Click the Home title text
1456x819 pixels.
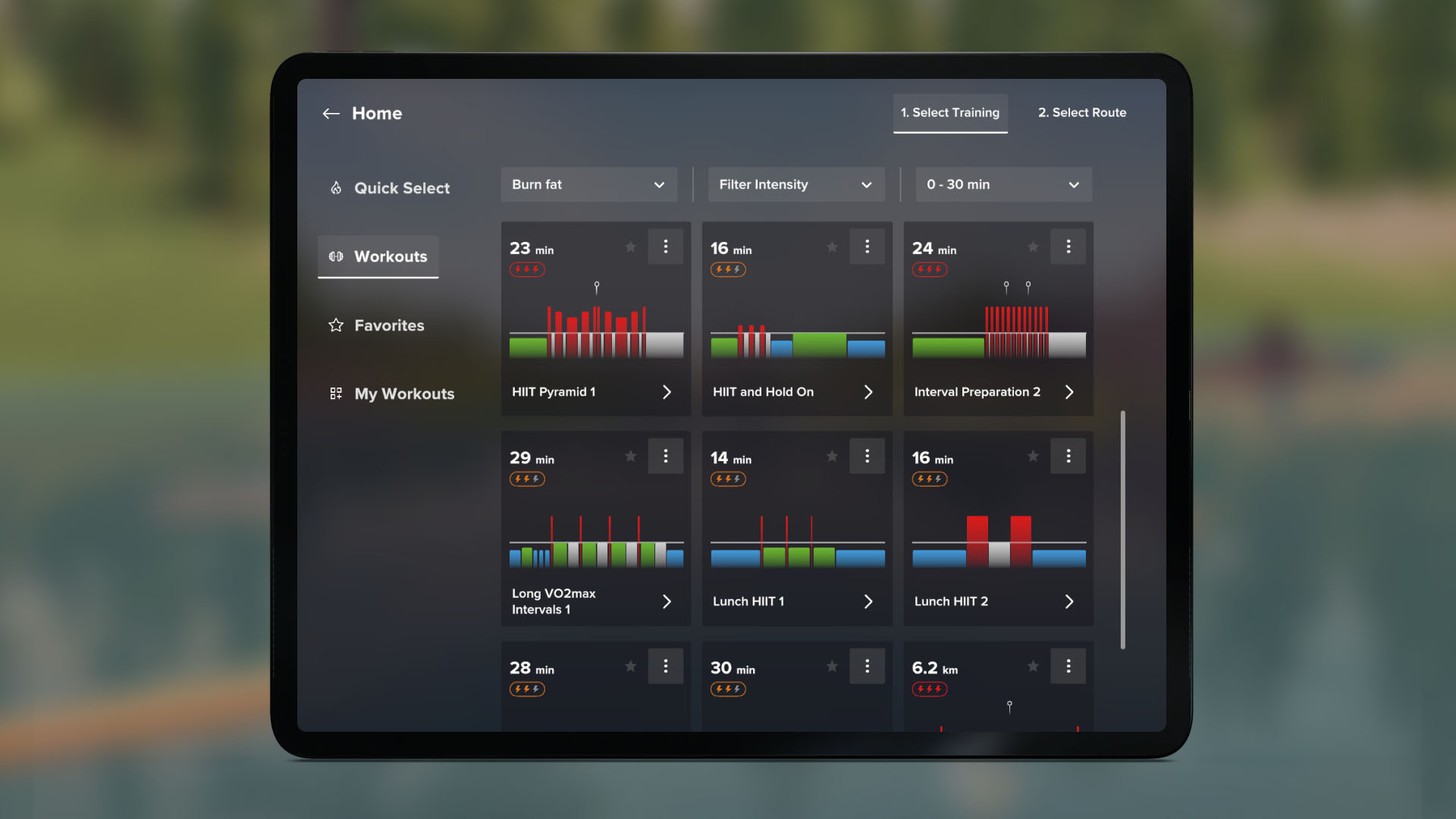coord(377,114)
